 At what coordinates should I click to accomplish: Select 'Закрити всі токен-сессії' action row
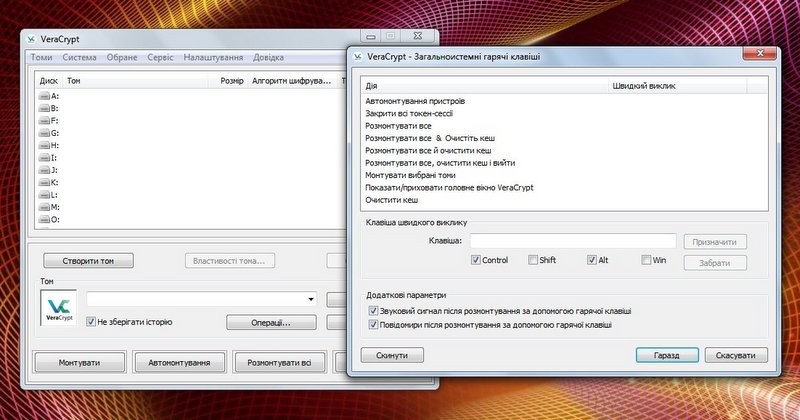point(564,113)
